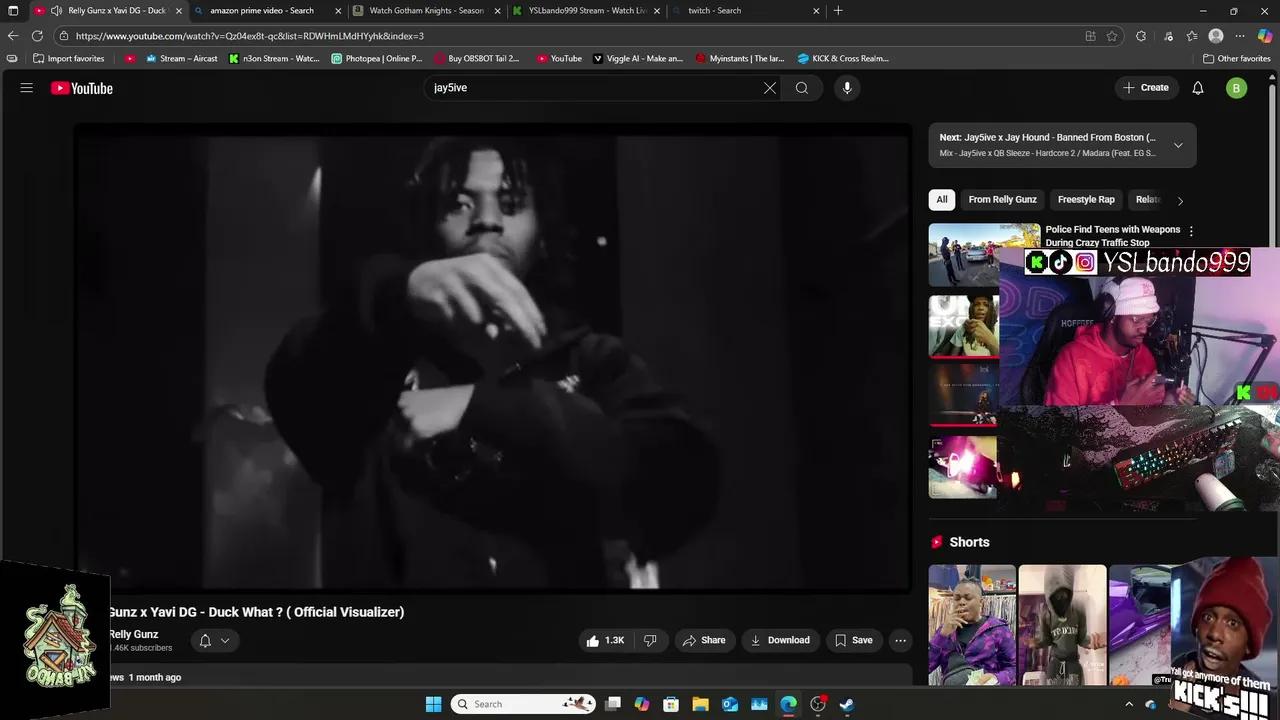
Task: Dislike the Duck What video
Action: [x=650, y=640]
